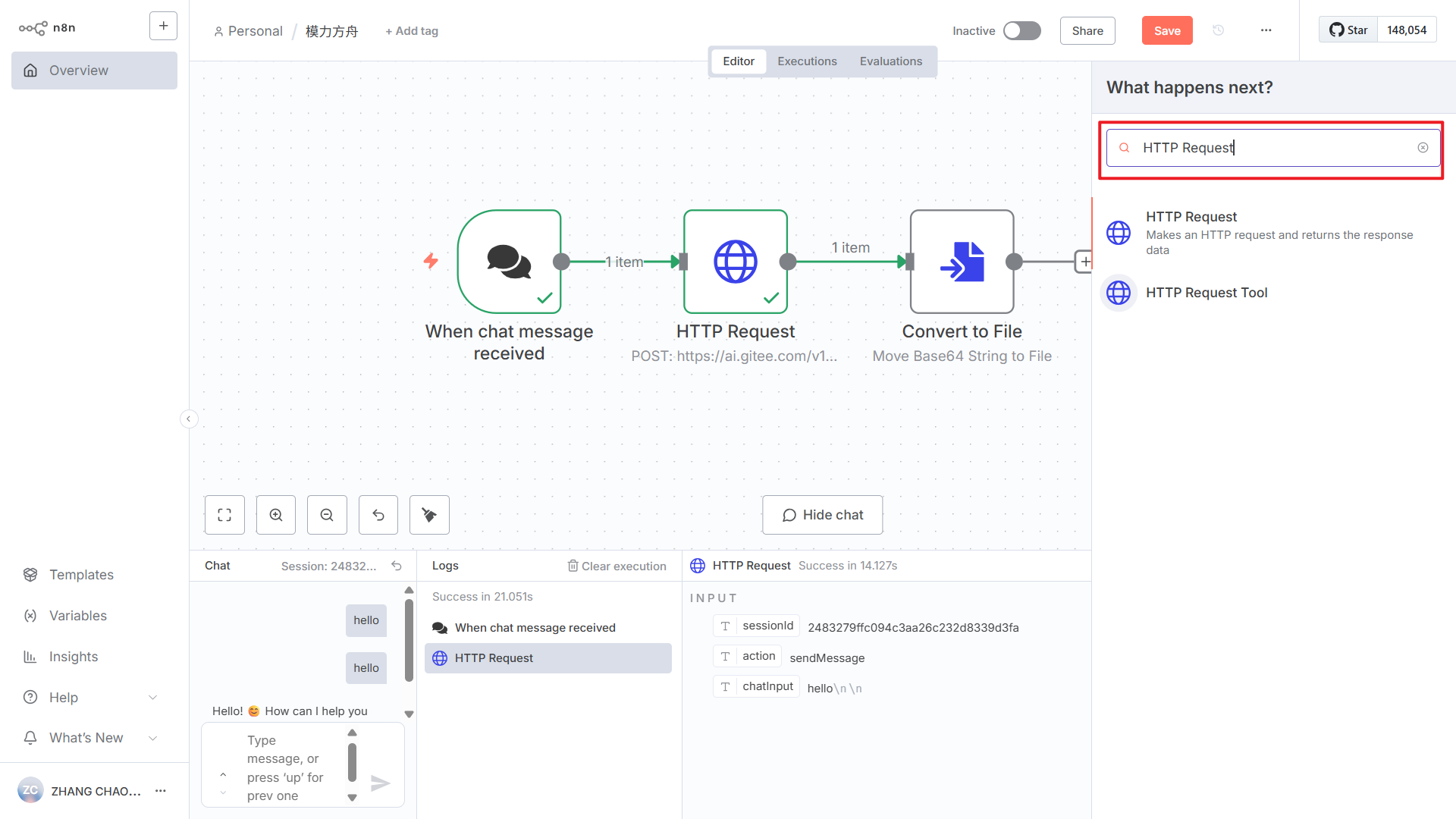Screen dimensions: 1456x819
Task: Create a new workflow with the plus button
Action: 163,25
